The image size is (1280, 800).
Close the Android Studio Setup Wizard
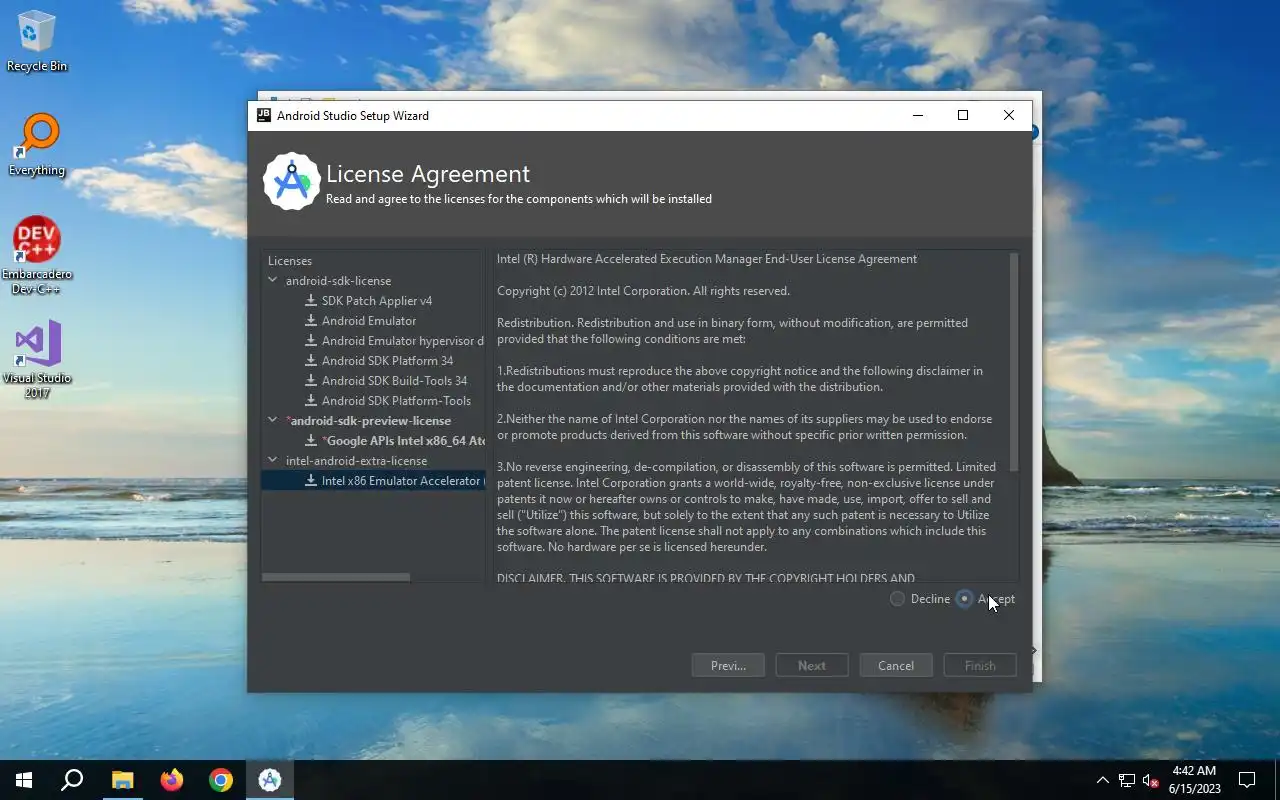point(1009,115)
